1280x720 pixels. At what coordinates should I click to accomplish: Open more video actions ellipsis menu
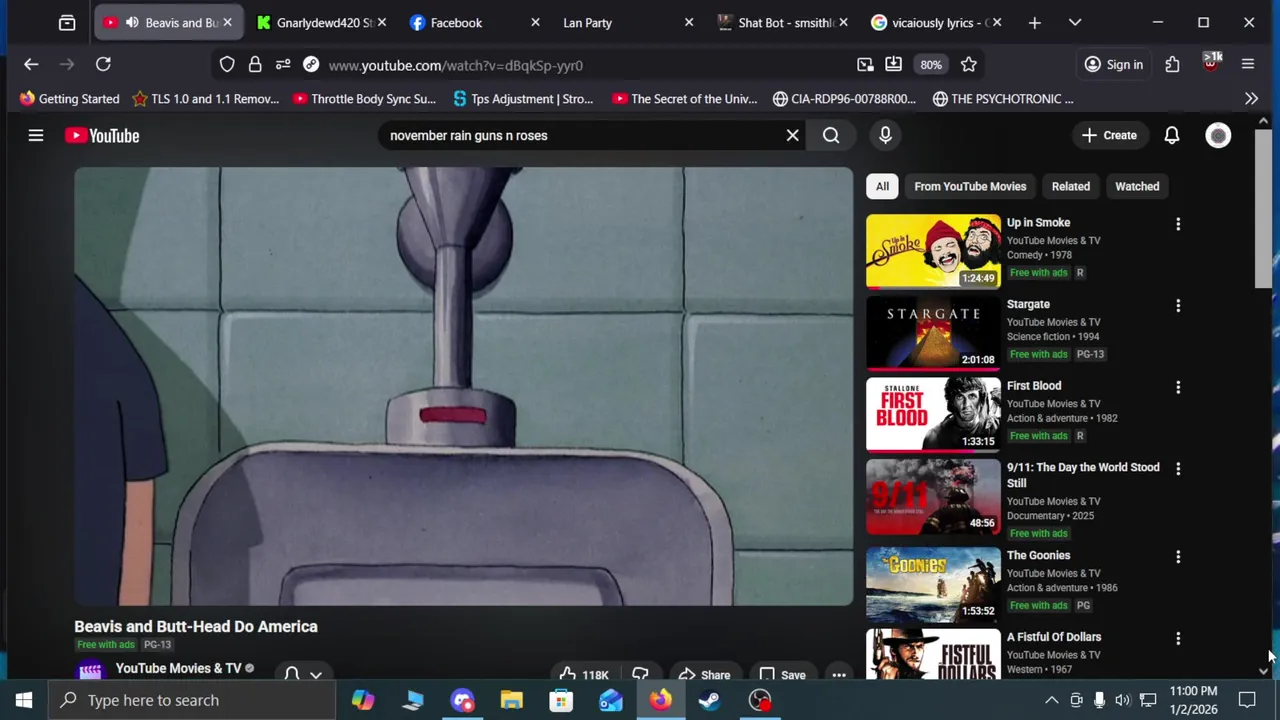pos(839,674)
